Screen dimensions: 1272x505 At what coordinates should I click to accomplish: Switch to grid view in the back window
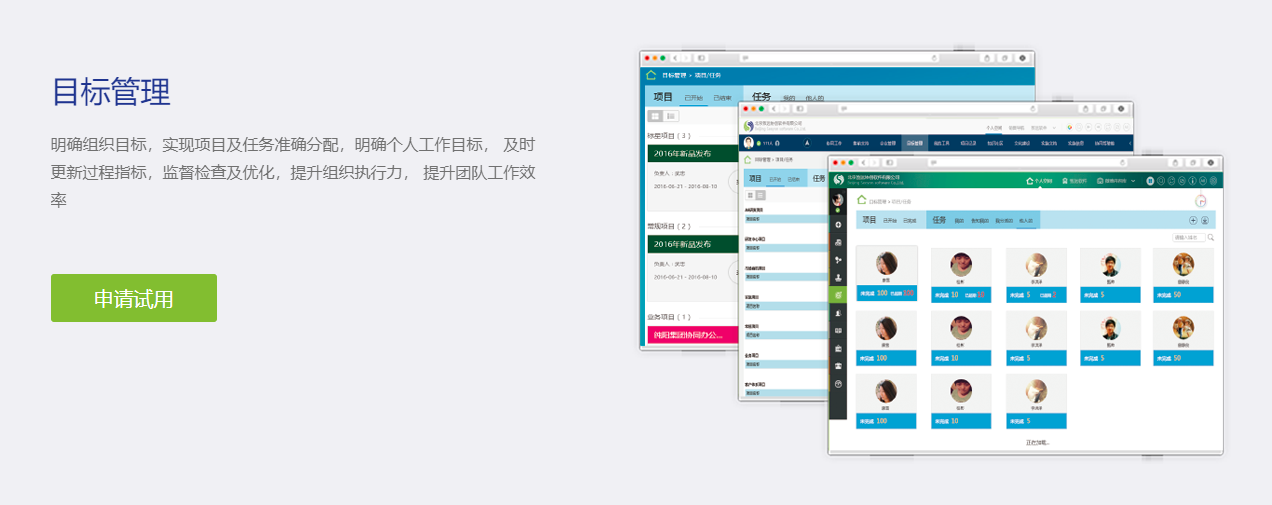(x=655, y=116)
